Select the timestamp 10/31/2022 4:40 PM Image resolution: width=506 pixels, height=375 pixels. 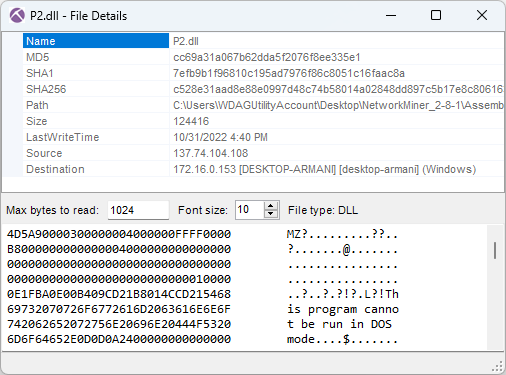tap(220, 137)
